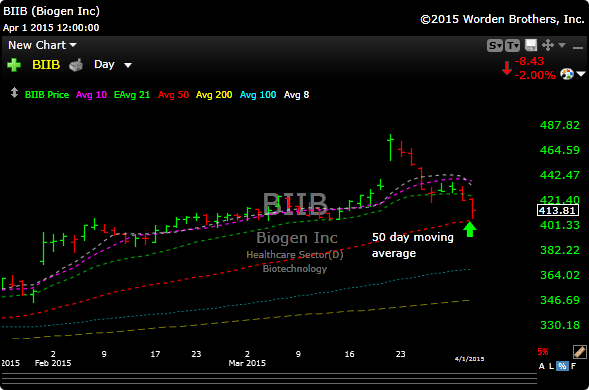Screen dimensions: 589x390
Task: Click the 413.81 current price box
Action: pyautogui.click(x=558, y=210)
